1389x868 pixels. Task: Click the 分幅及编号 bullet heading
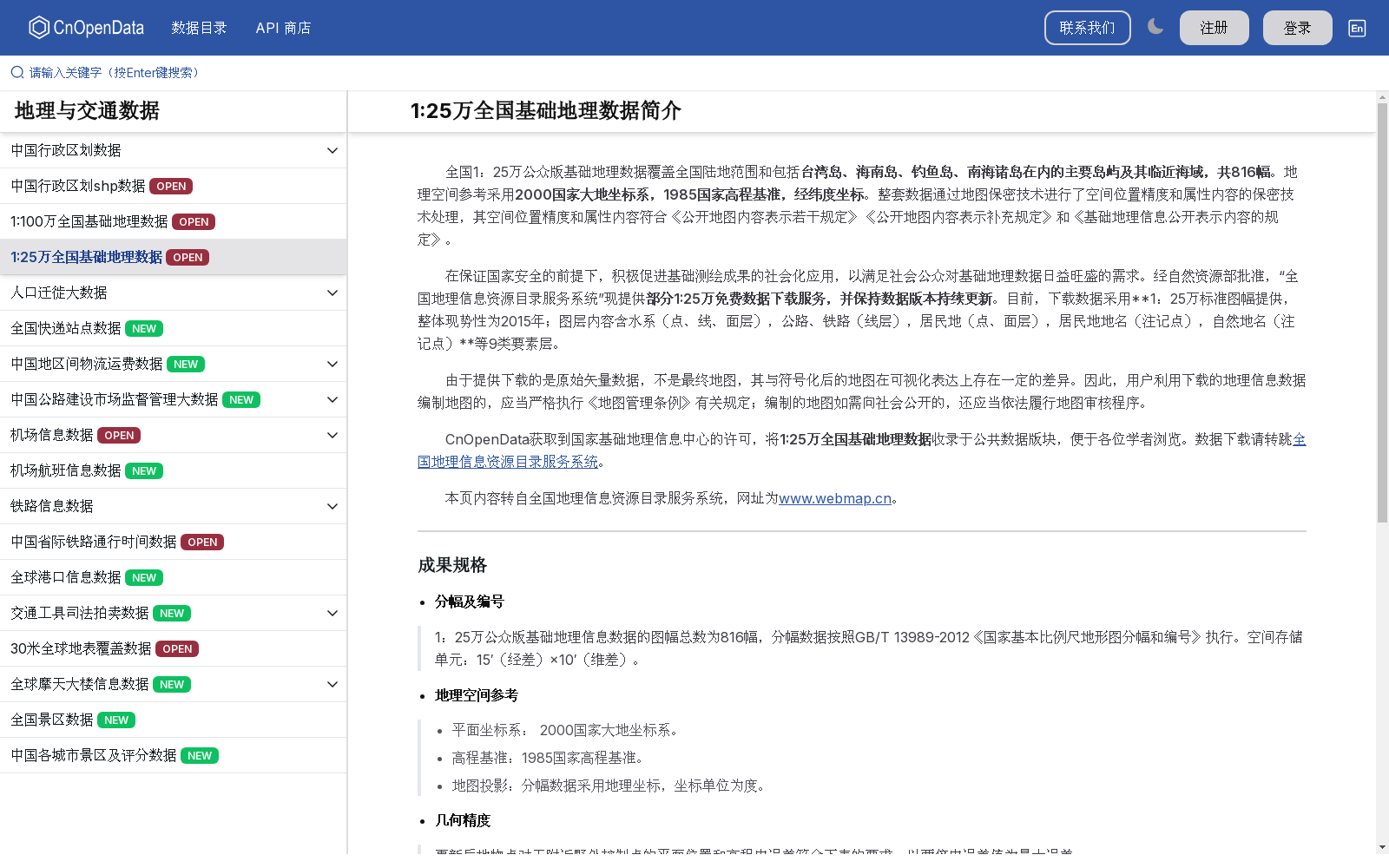(470, 602)
